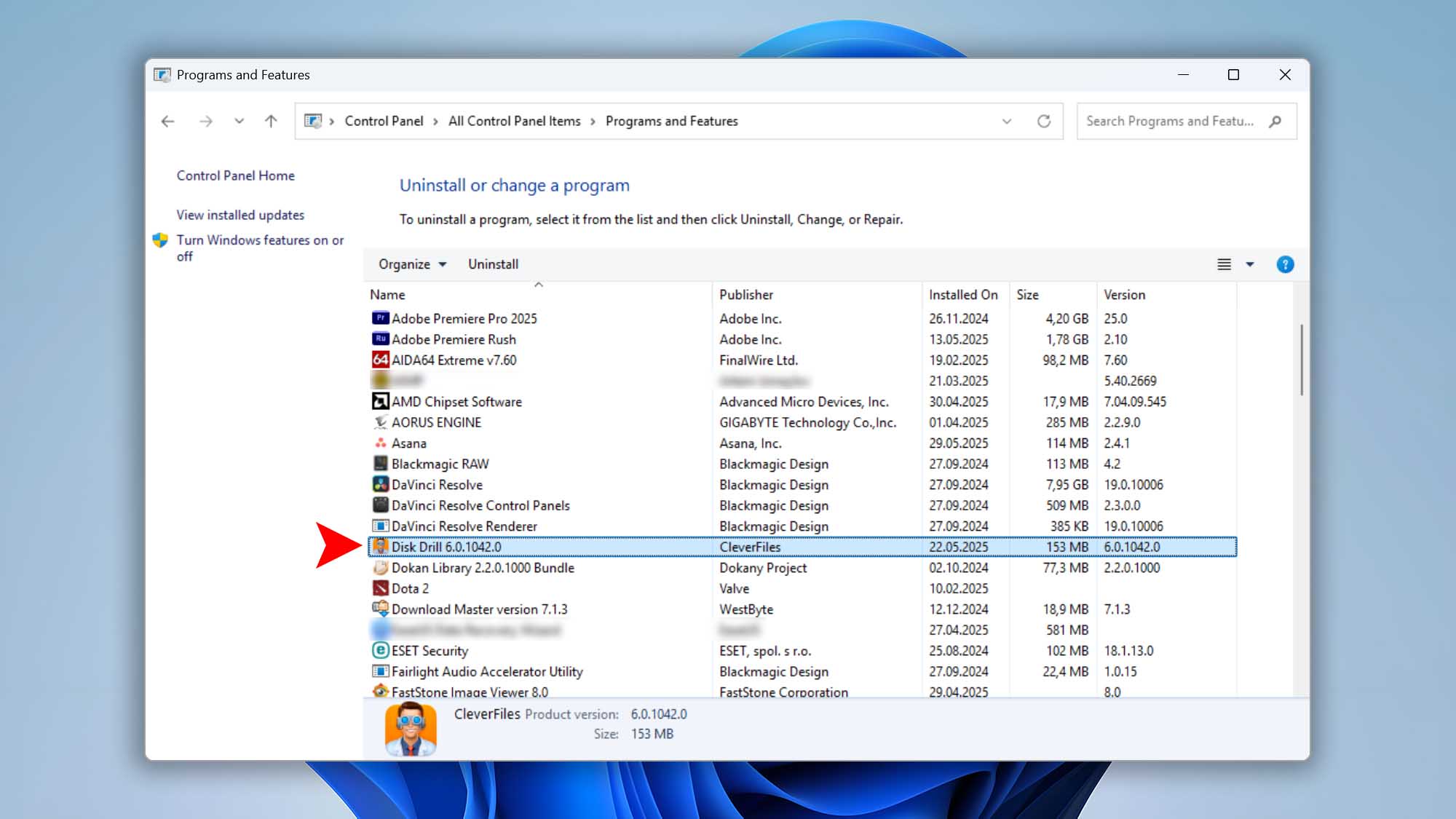Click the Fairlight Audio Accelerator icon
The image size is (1456, 819).
(380, 671)
